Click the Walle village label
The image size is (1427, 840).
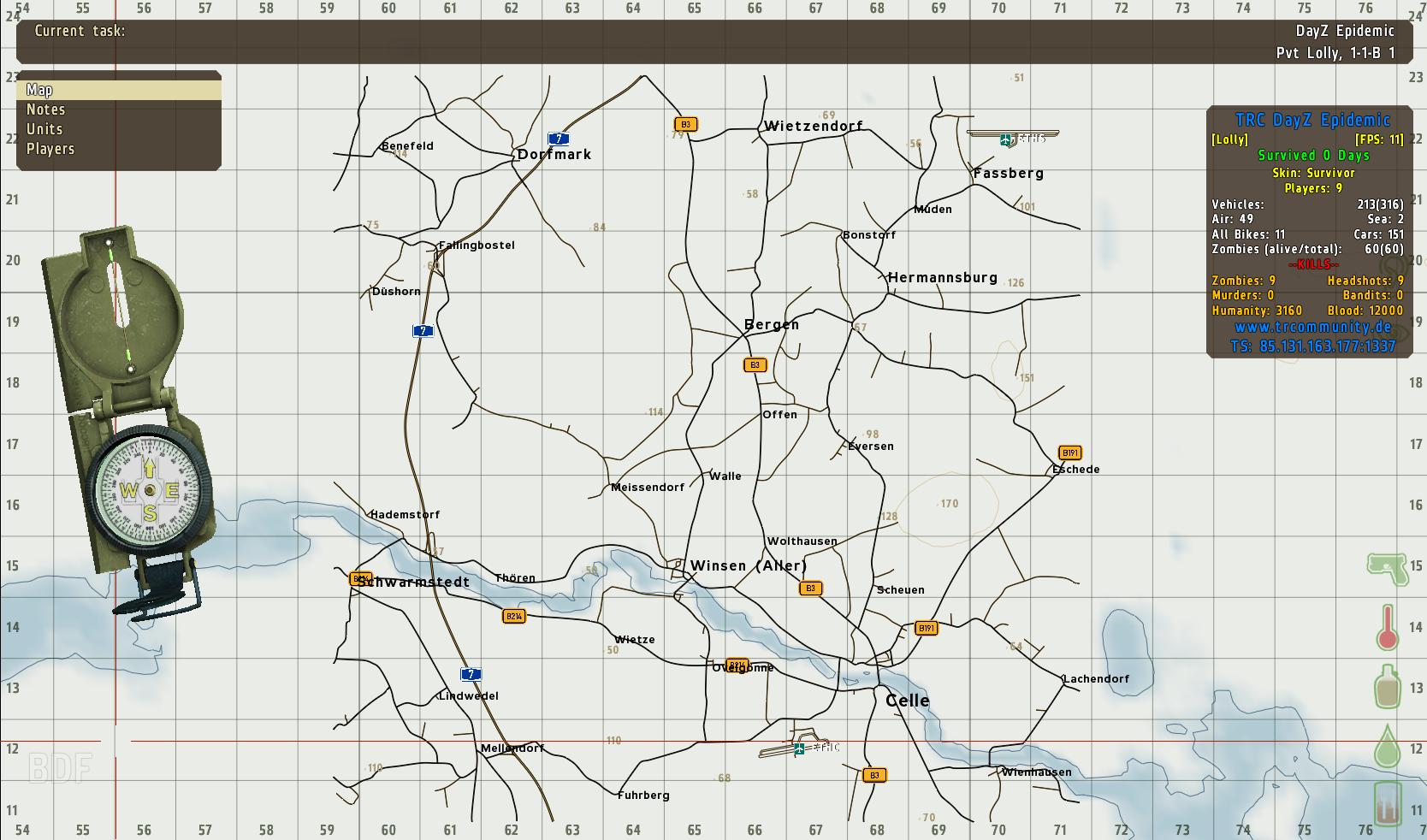pos(725,476)
